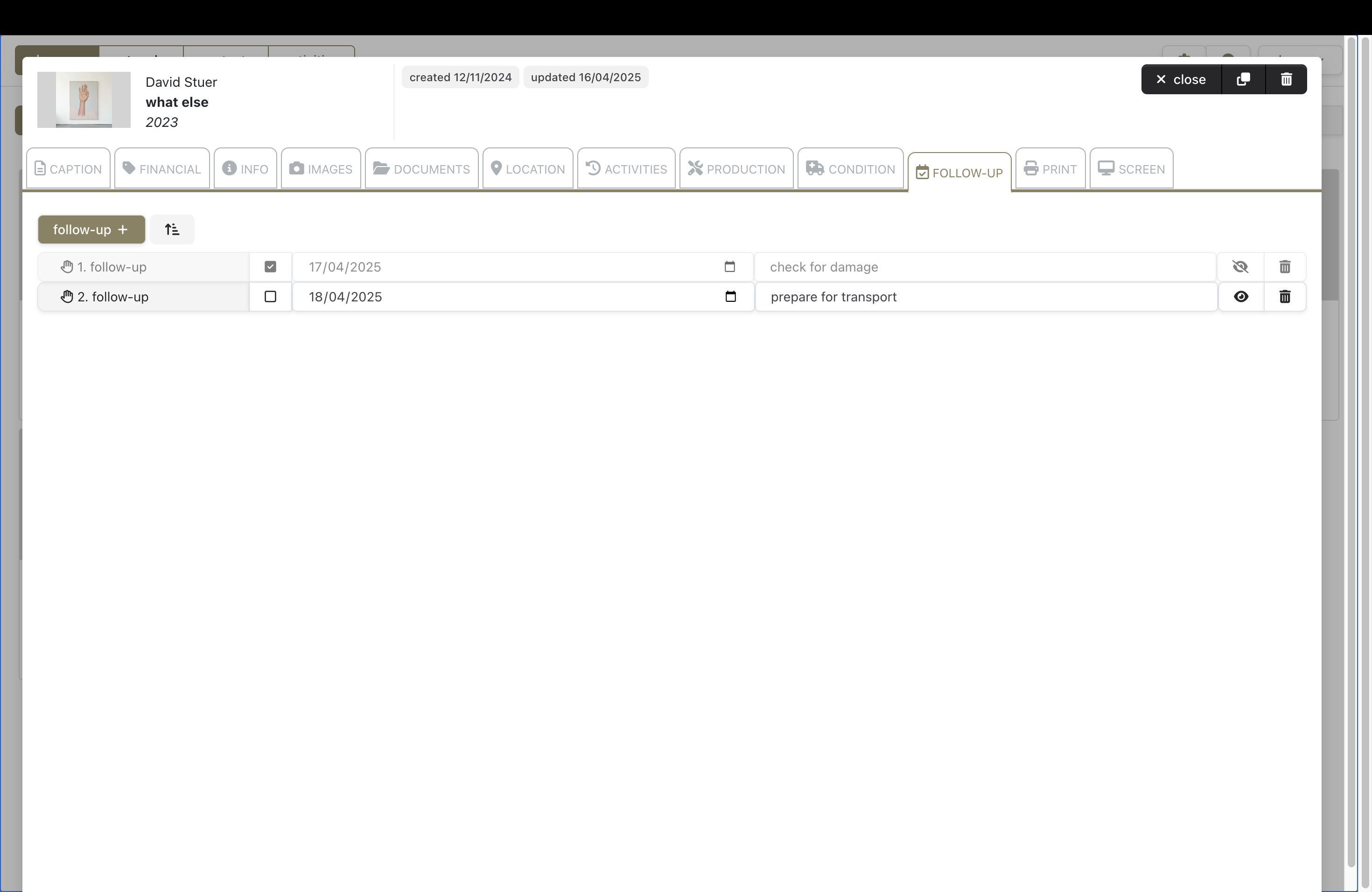Click the 'what else' artwork thumbnail
Image resolution: width=1372 pixels, height=892 pixels.
pos(84,100)
